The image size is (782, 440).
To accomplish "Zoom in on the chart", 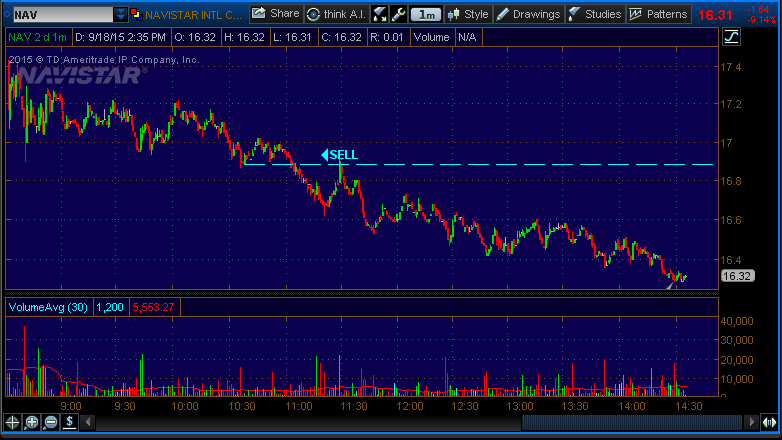I will 32,422.
